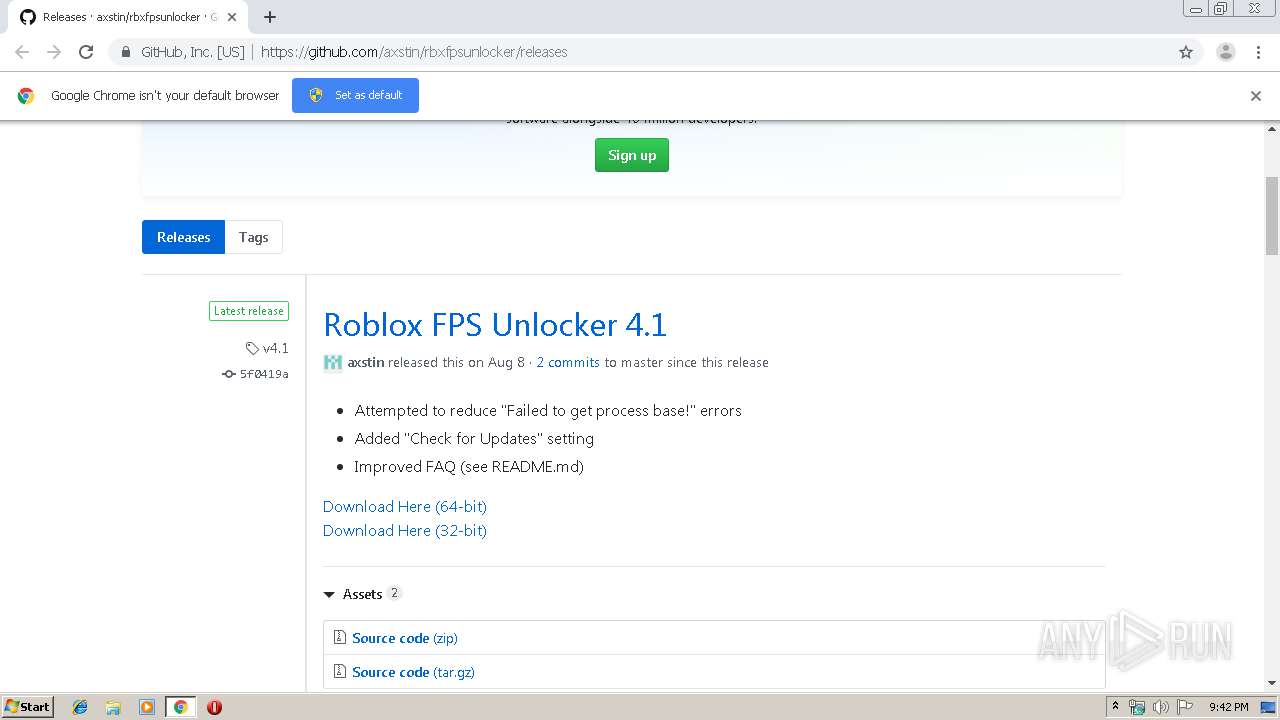Download Source code (tar.gz)
The image size is (1280, 720).
(413, 672)
